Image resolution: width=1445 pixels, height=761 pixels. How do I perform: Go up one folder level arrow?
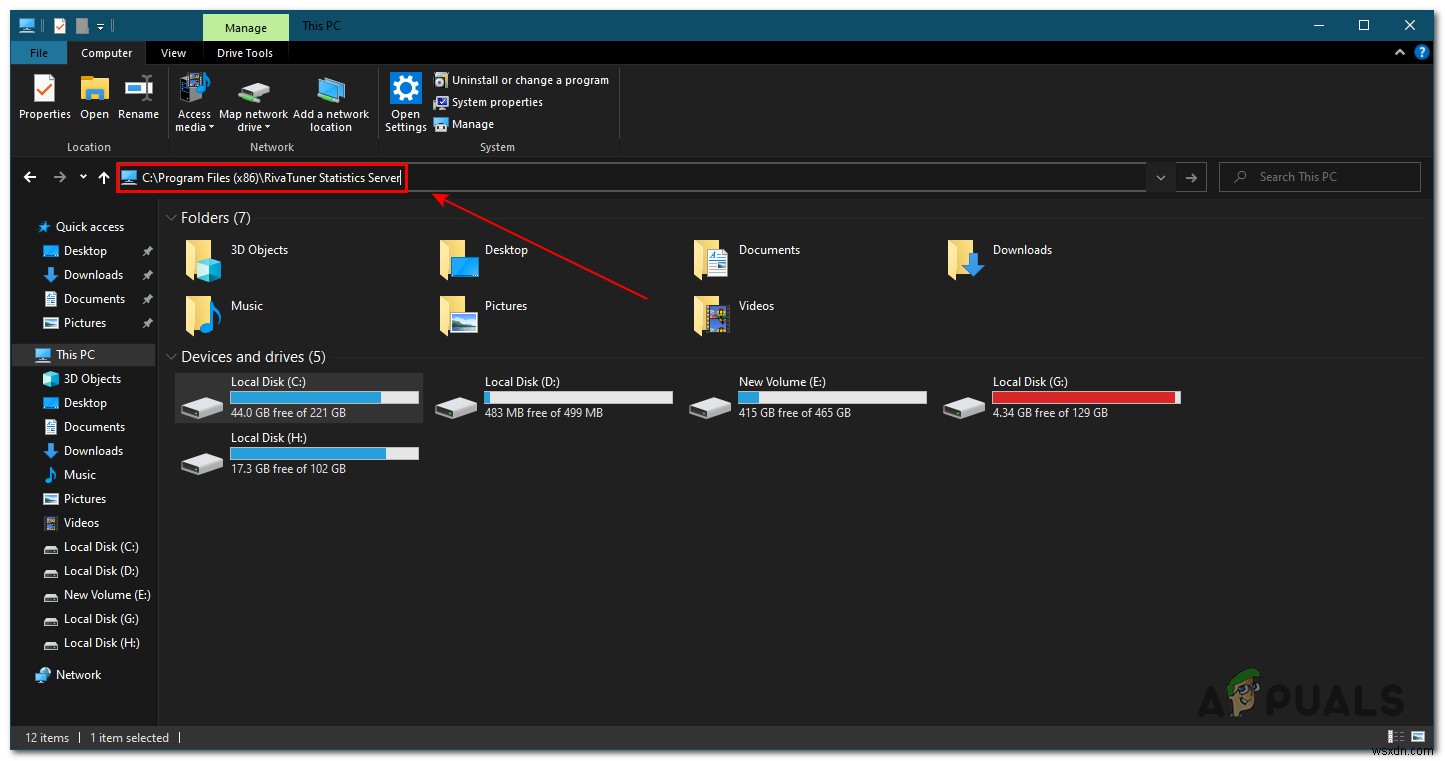point(103,177)
